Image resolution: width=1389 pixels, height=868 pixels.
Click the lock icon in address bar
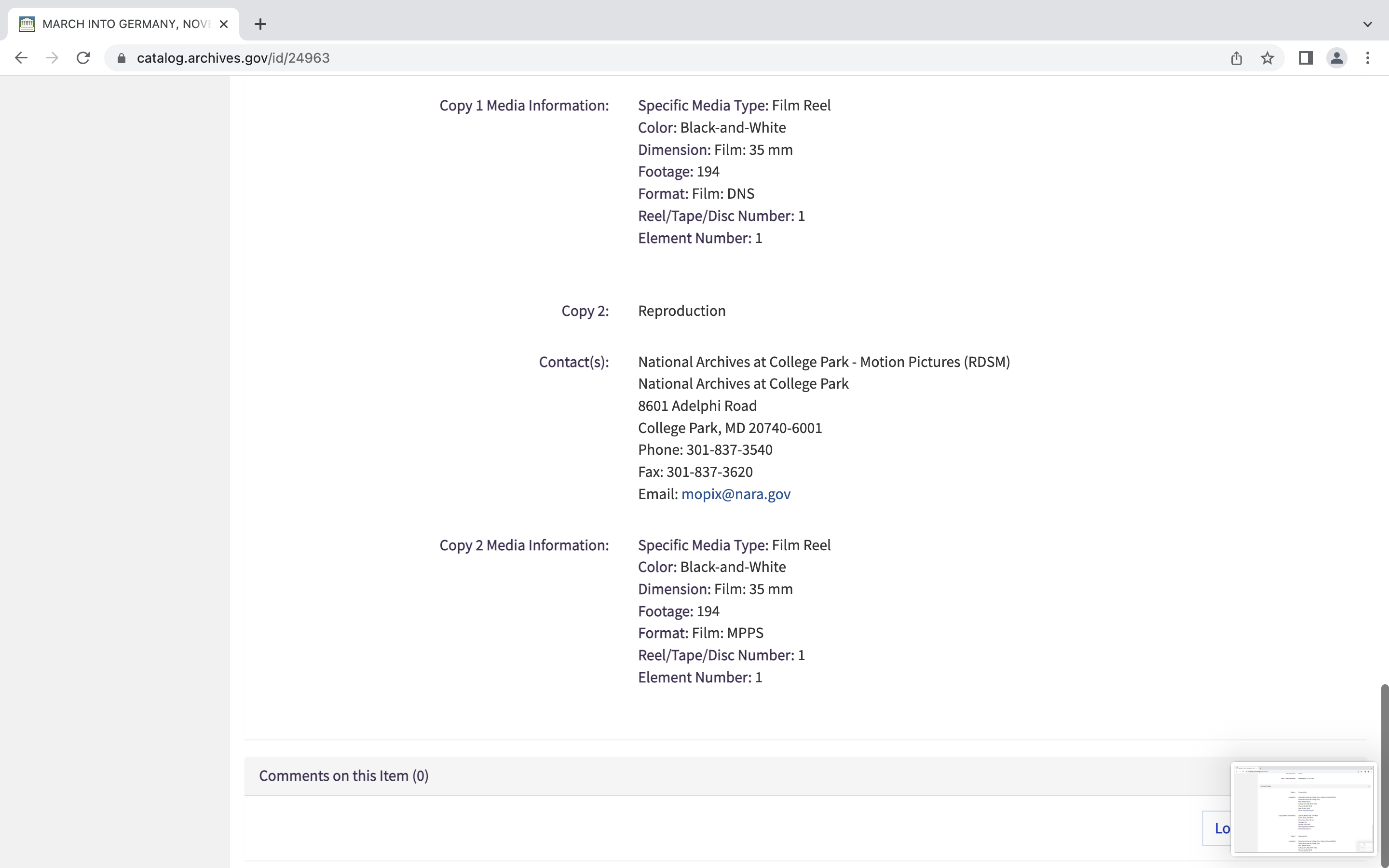coord(121,58)
